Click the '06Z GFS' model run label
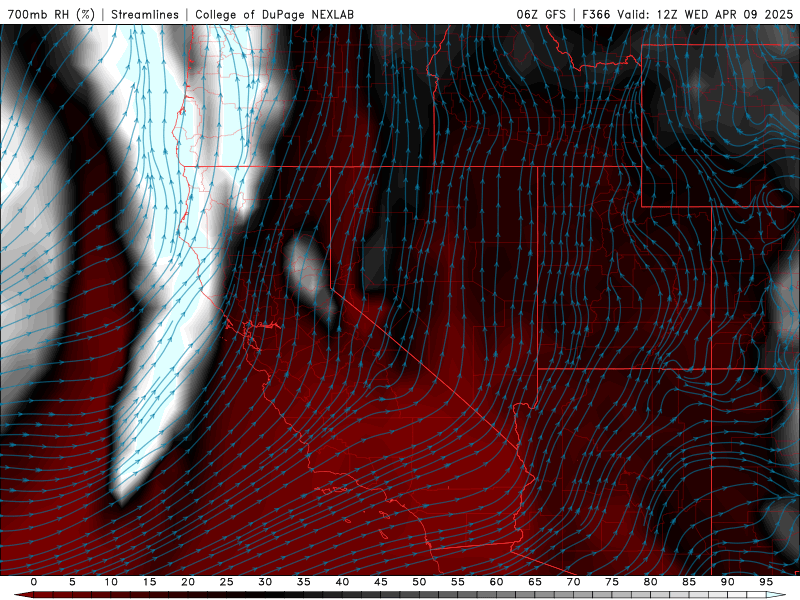The width and height of the screenshot is (800, 600). point(541,15)
